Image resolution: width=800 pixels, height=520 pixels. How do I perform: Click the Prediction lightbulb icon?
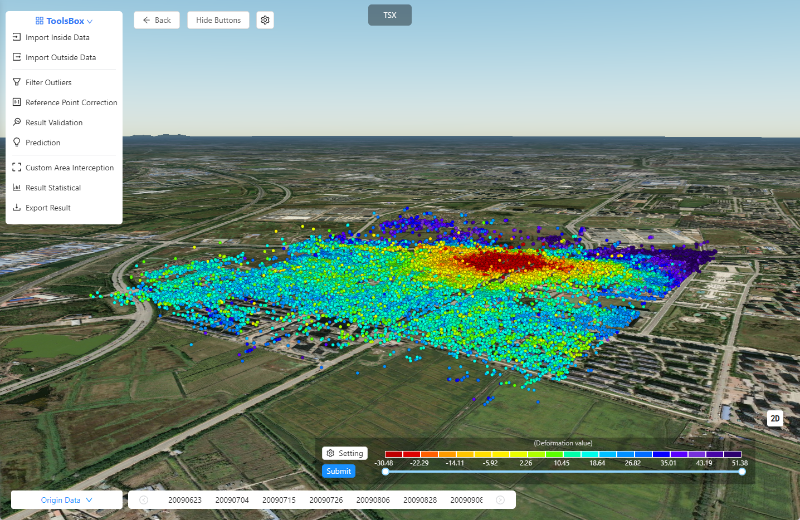tap(17, 142)
